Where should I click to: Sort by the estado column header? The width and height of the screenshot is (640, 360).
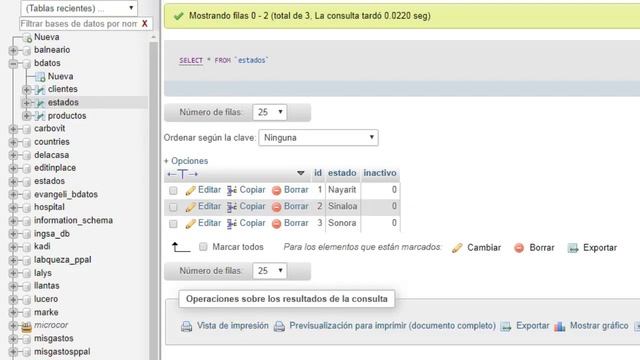(x=342, y=173)
